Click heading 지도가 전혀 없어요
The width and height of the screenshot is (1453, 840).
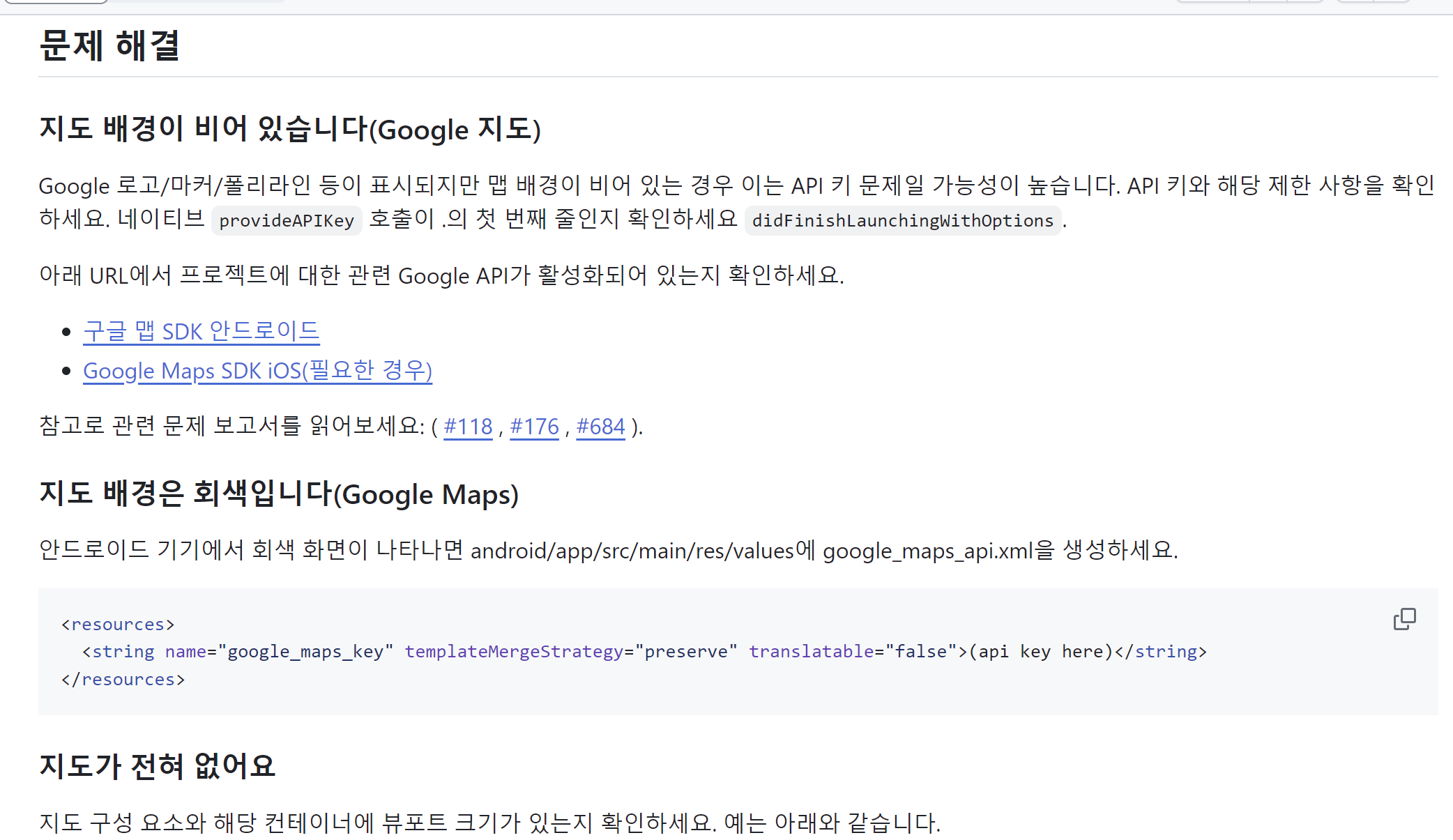coord(157,765)
